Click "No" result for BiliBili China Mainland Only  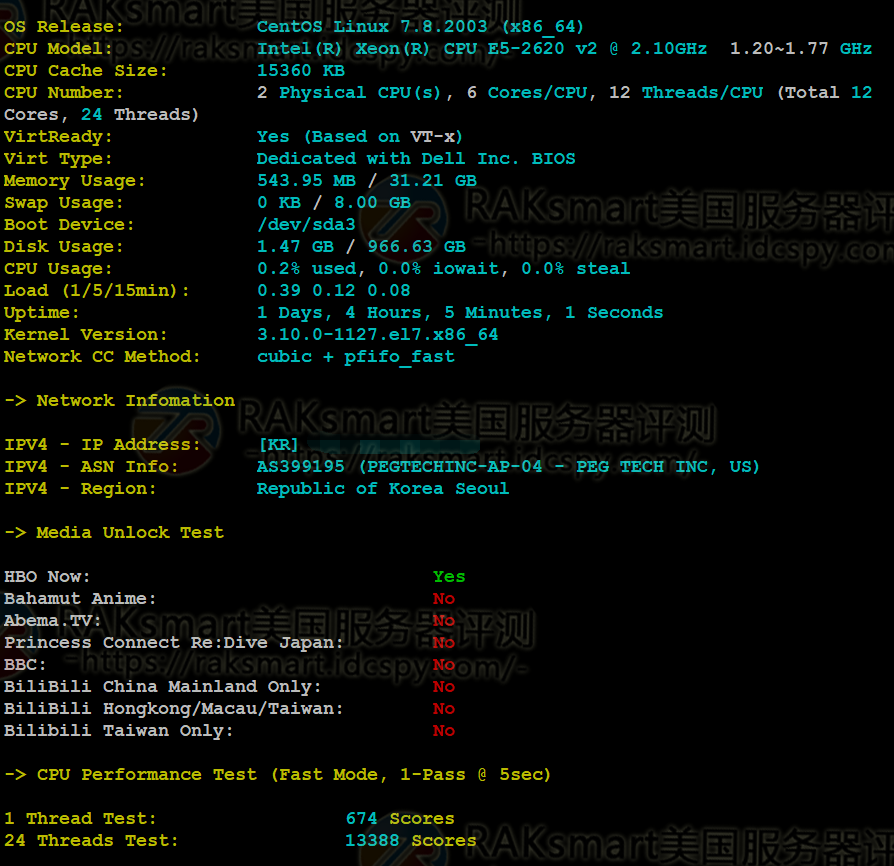(x=444, y=687)
